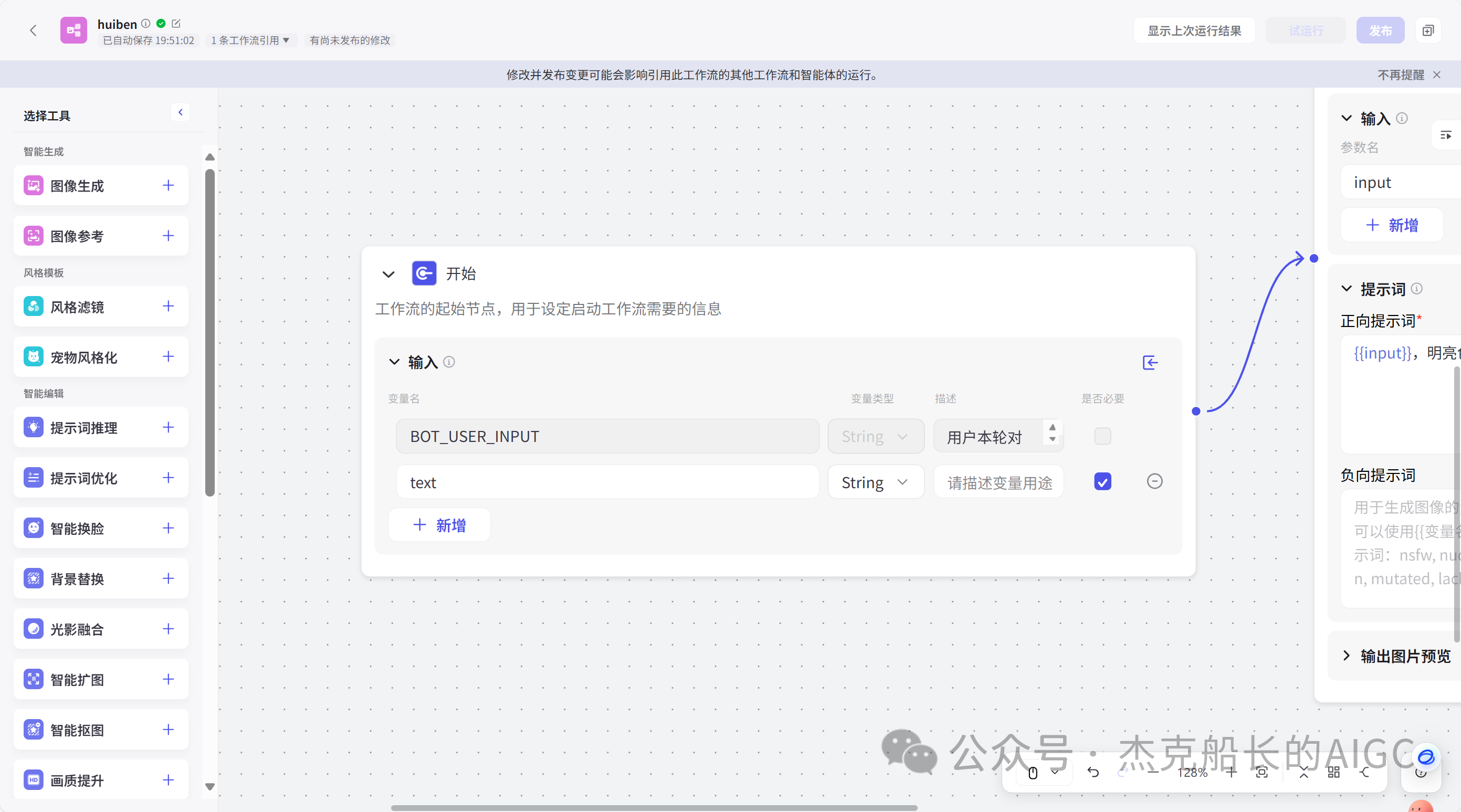Open the String type dropdown for BOT_USER_INPUT
The height and width of the screenshot is (812, 1461).
point(875,436)
